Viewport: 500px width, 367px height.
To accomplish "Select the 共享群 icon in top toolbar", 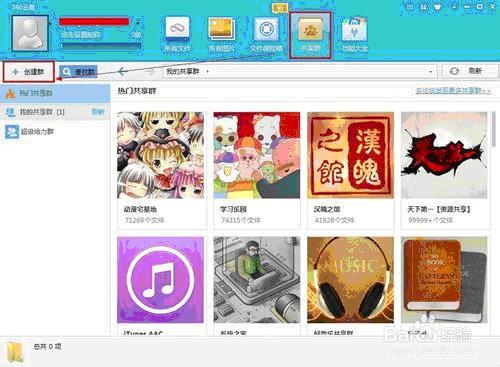I will pyautogui.click(x=310, y=35).
